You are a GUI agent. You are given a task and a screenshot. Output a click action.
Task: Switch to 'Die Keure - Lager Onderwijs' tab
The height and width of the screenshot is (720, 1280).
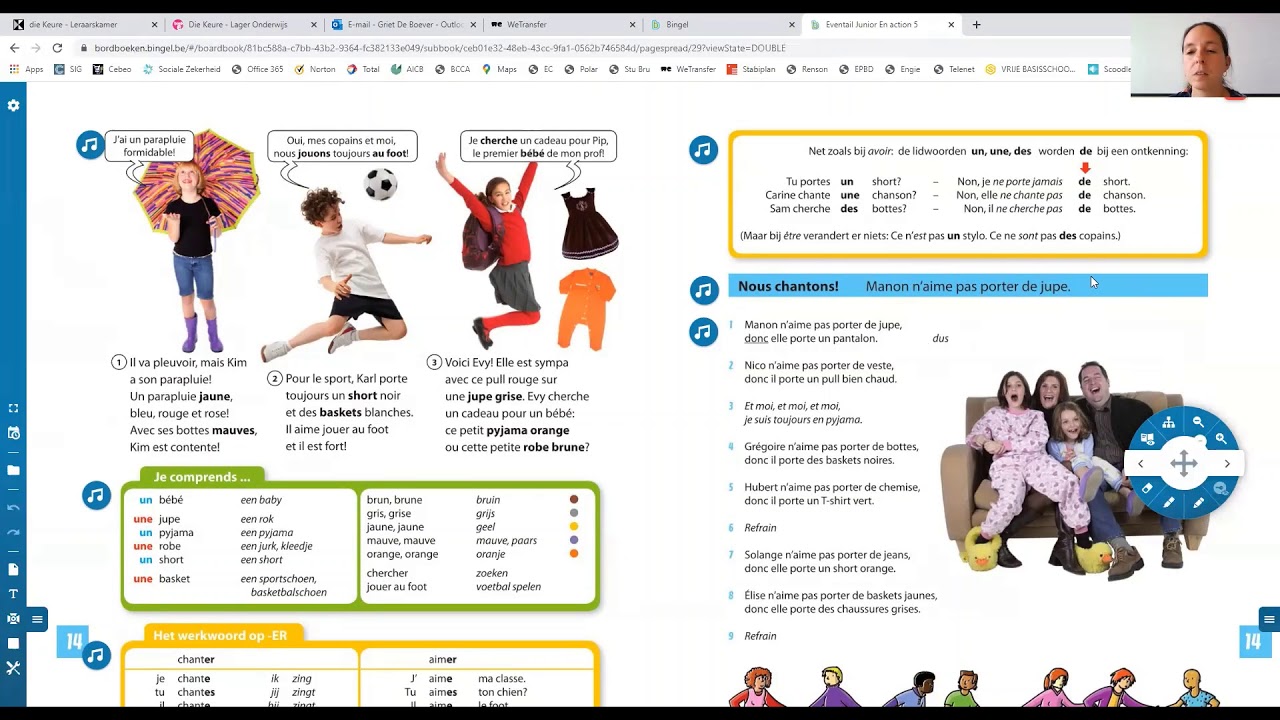click(243, 25)
